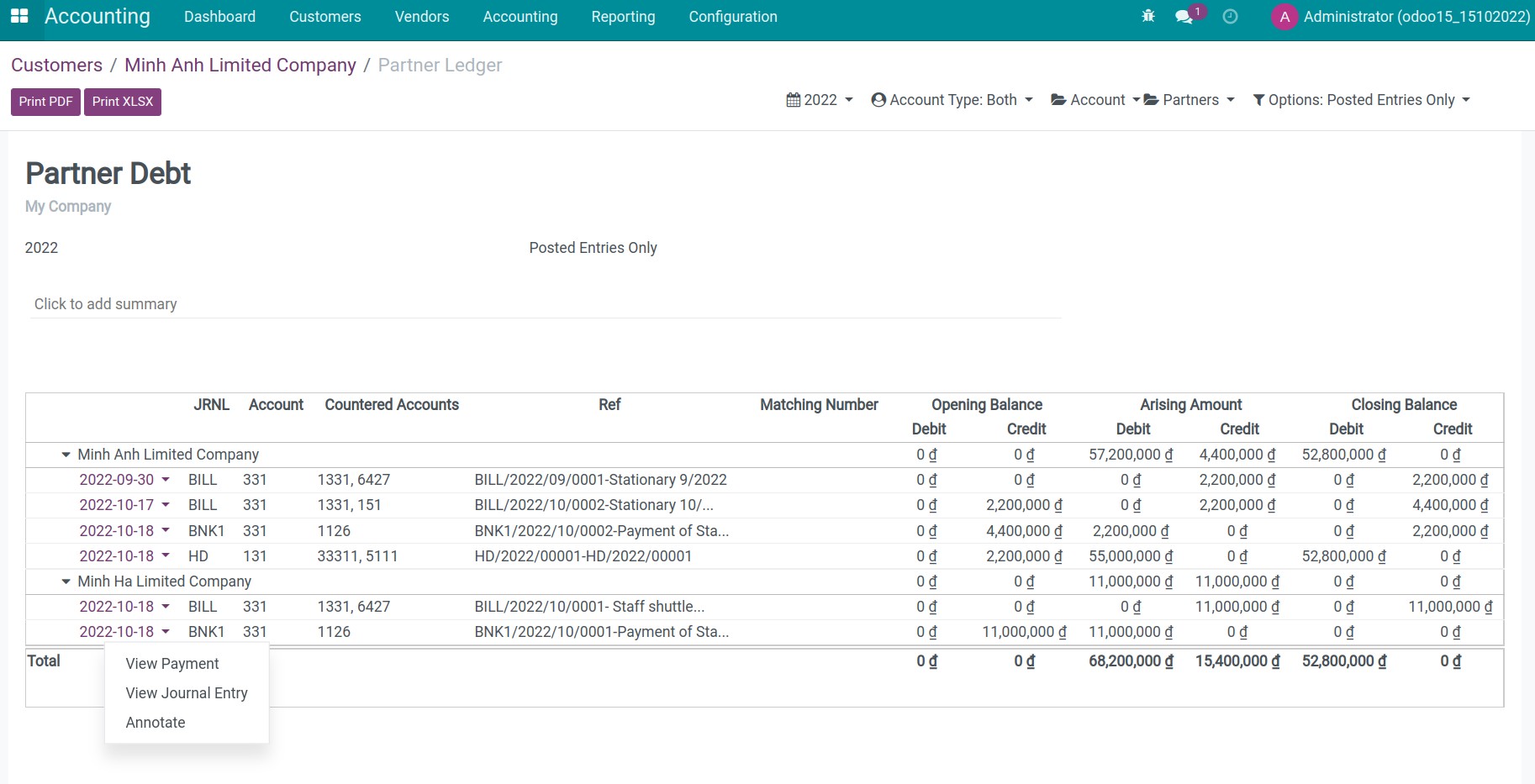Screen dimensions: 1535x784
Task: Click the folder icon beside Account filter
Action: tap(1058, 99)
